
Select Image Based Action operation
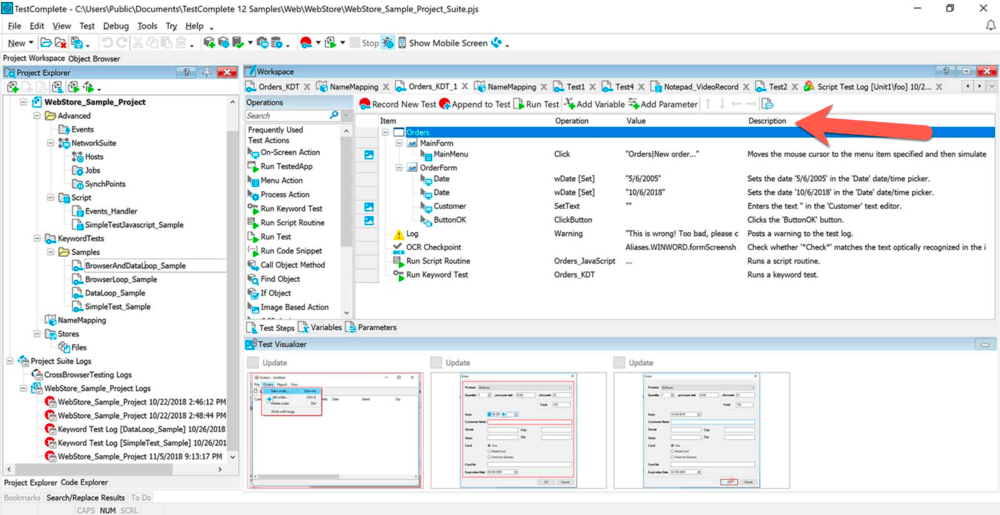pyautogui.click(x=288, y=307)
